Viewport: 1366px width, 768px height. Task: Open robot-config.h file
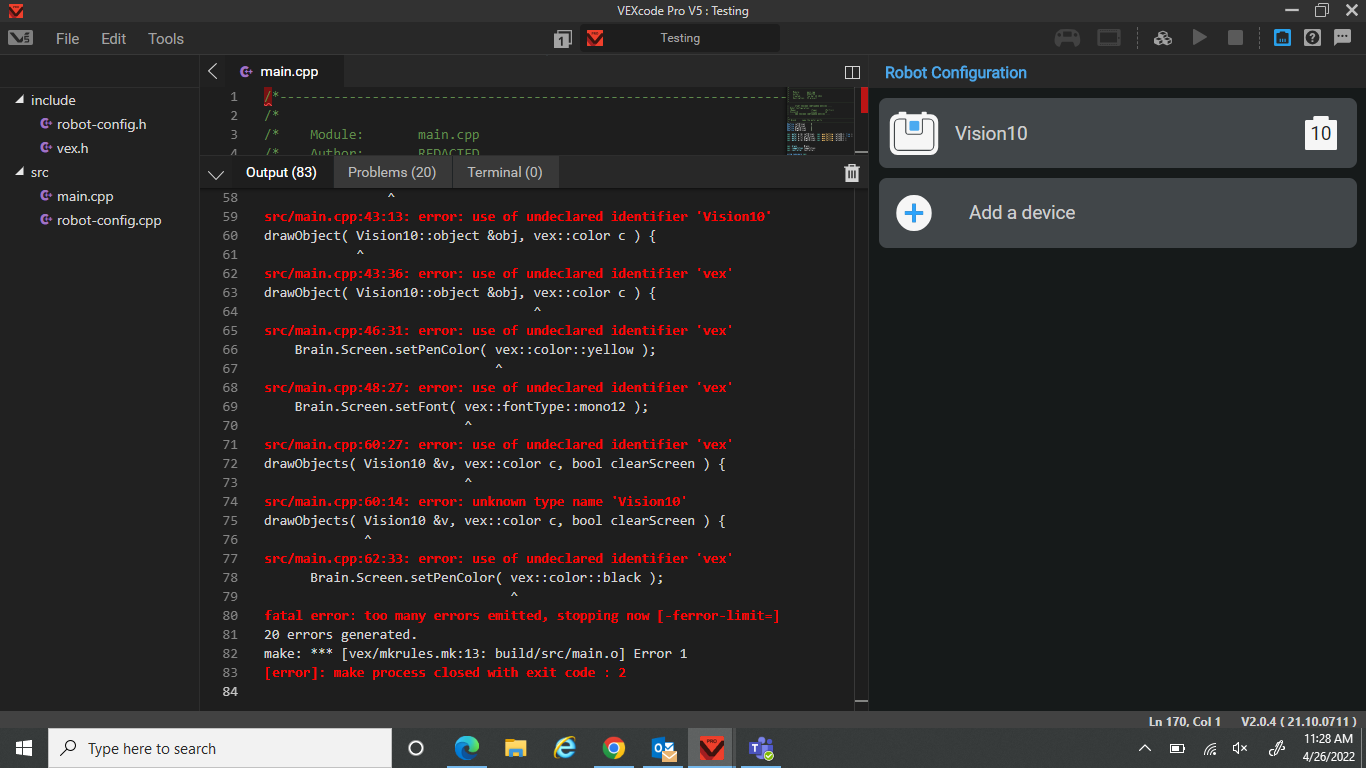pos(101,124)
